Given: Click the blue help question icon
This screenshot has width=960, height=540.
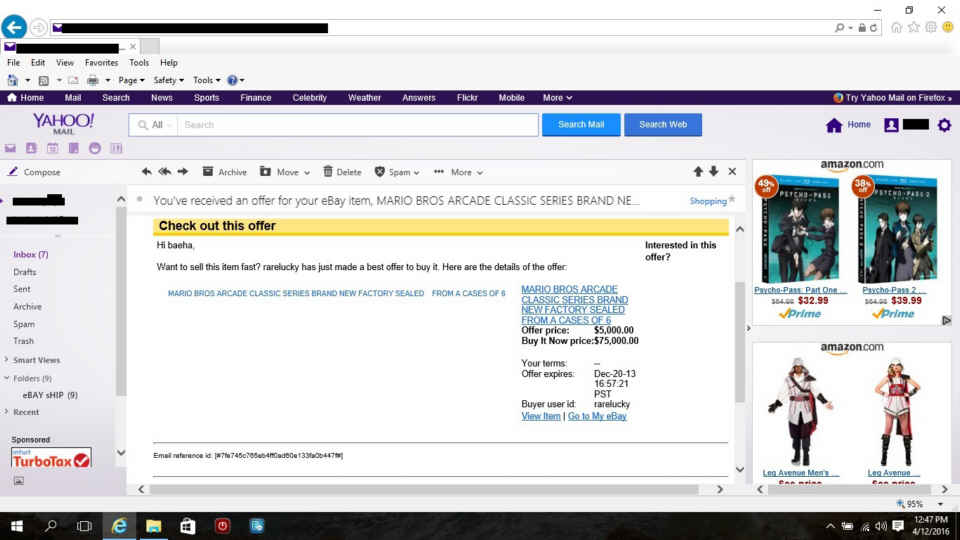Looking at the screenshot, I should (232, 80).
